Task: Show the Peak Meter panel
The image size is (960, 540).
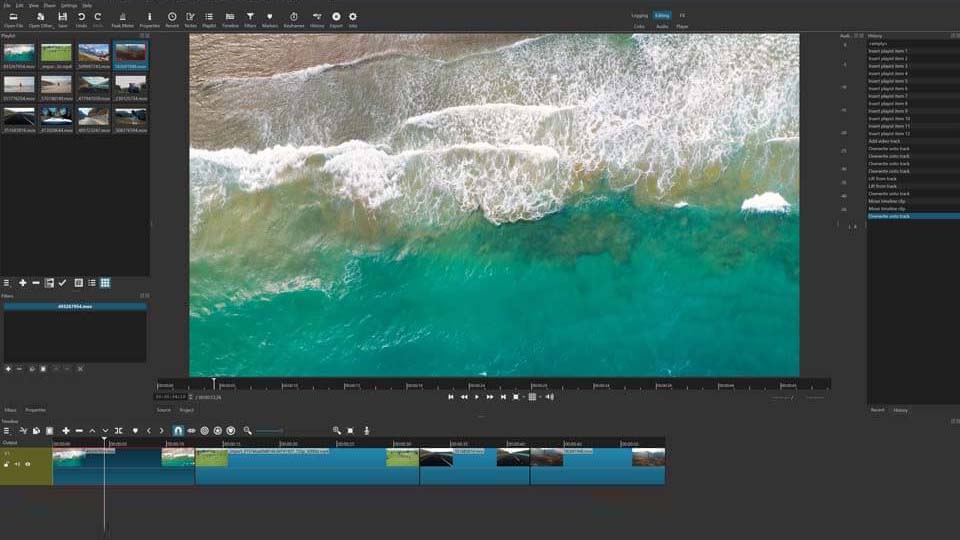Action: 122,17
